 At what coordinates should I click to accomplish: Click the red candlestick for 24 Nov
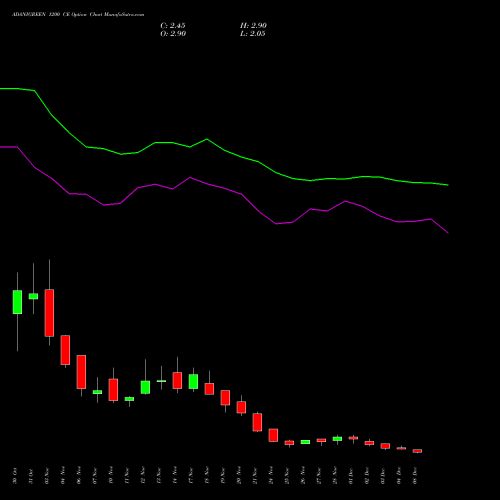point(273,435)
